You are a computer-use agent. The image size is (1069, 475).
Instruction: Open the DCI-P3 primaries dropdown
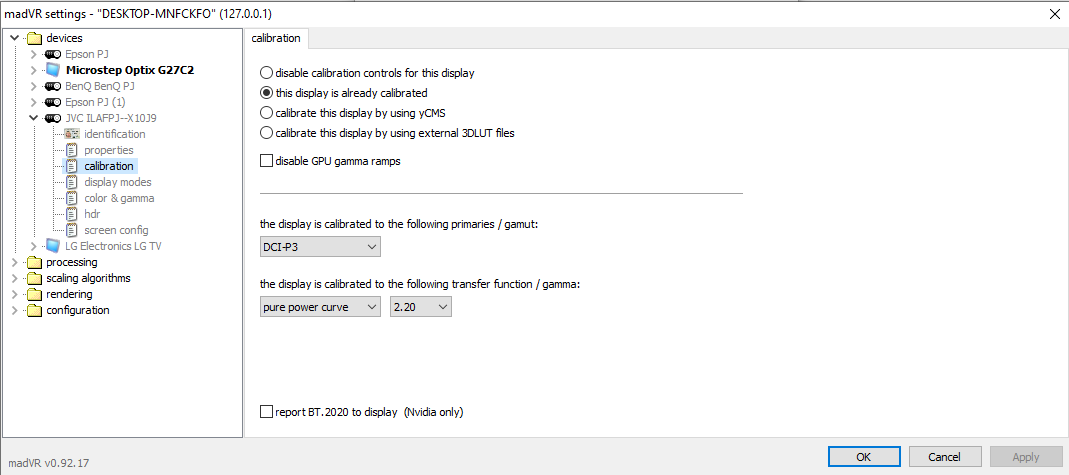320,247
